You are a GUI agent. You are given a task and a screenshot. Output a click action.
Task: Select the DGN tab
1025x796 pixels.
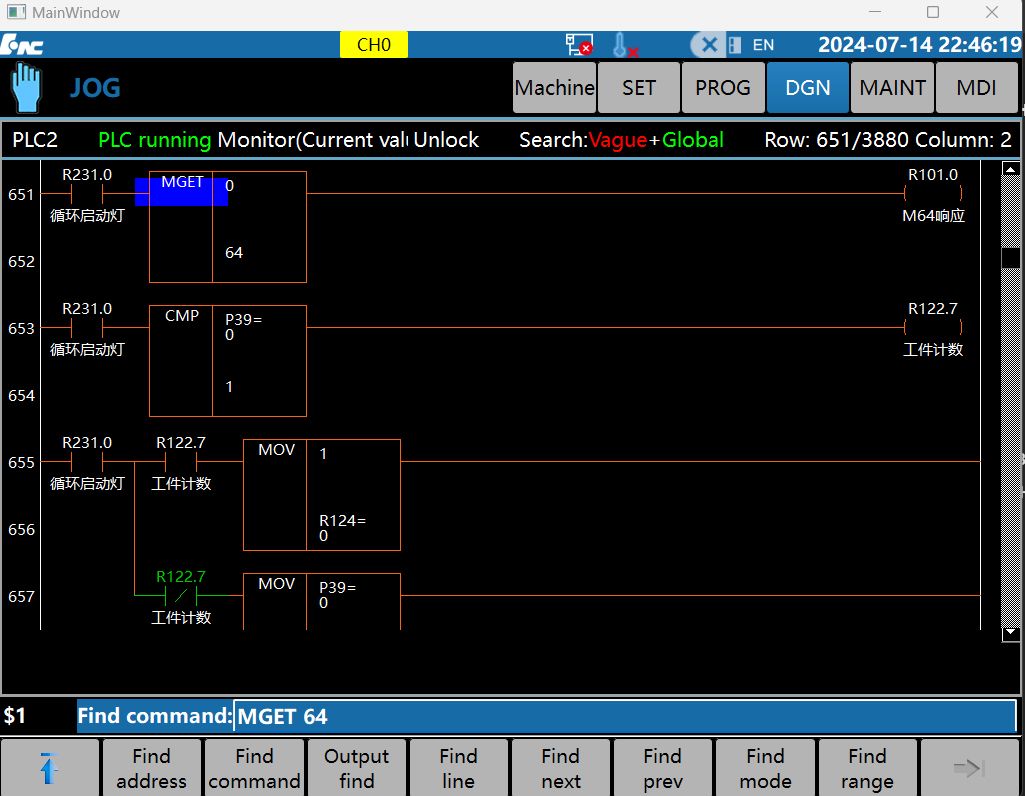[808, 88]
